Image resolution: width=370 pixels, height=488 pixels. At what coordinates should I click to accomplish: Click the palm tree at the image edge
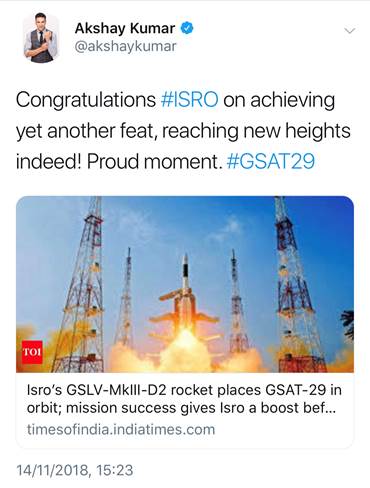[x=347, y=325]
